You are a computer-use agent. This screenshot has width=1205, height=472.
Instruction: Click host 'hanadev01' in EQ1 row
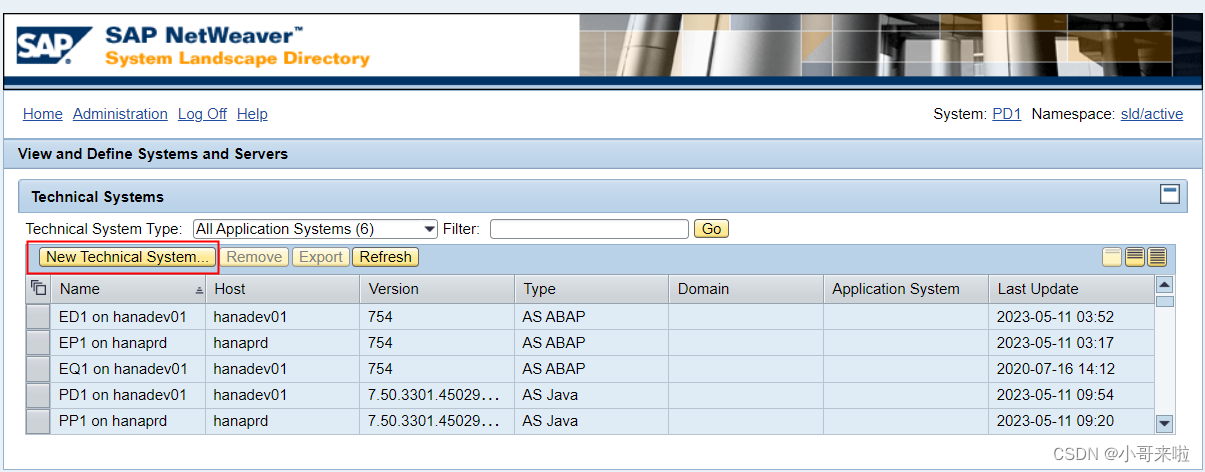(x=250, y=369)
